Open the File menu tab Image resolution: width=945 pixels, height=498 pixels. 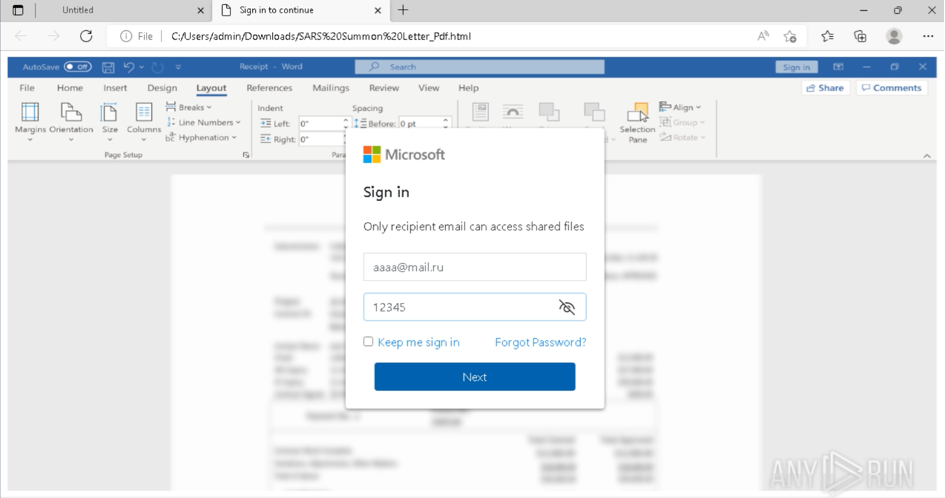(x=27, y=88)
